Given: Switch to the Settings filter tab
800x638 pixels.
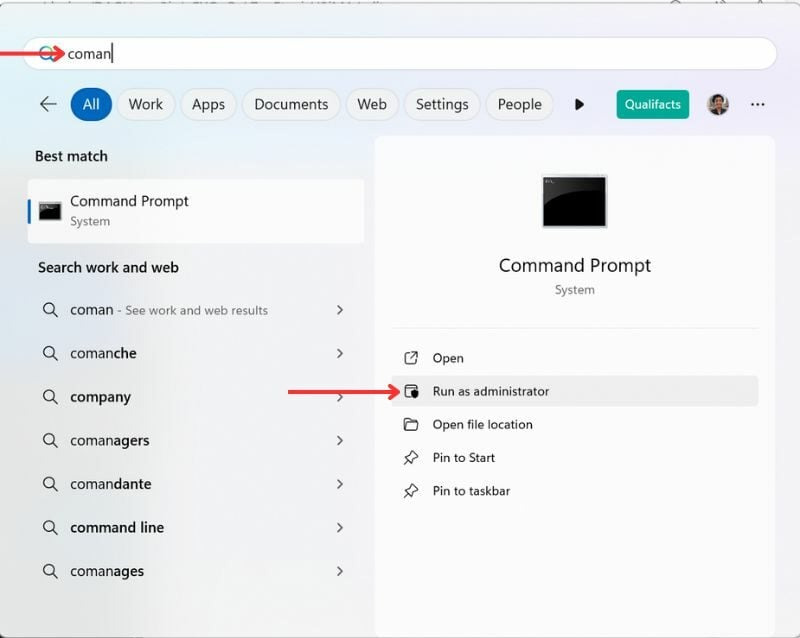Looking at the screenshot, I should tap(442, 104).
